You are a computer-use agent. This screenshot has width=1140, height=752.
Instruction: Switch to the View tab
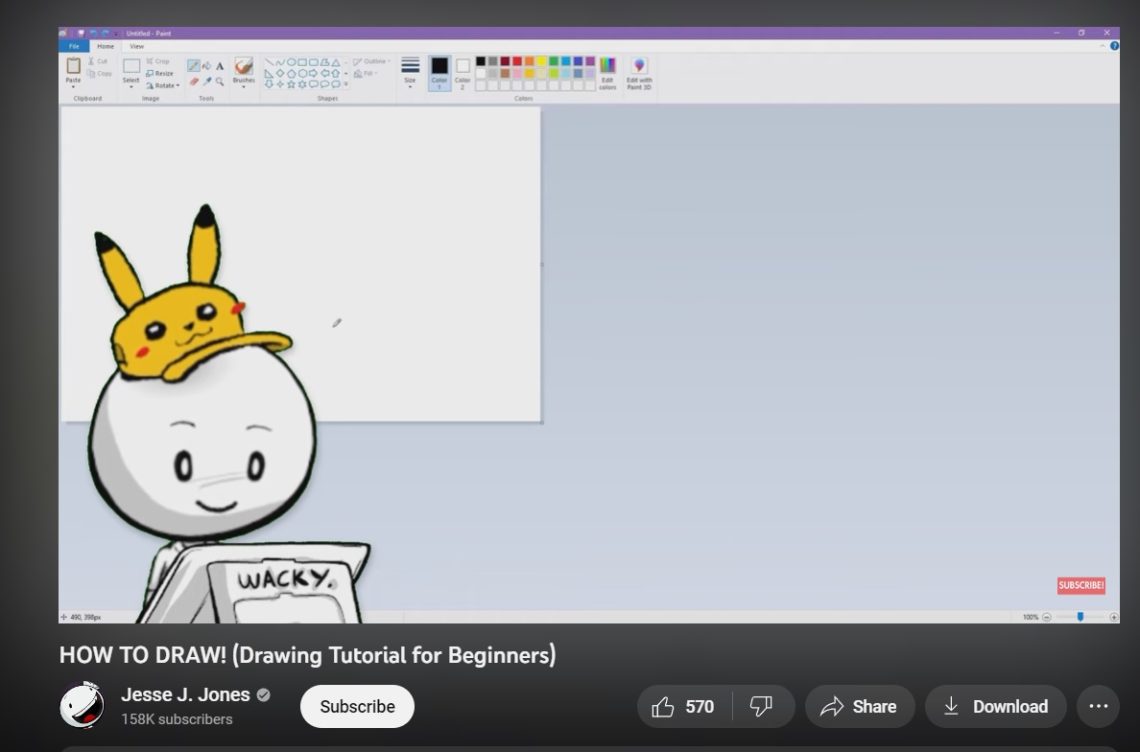coord(136,46)
